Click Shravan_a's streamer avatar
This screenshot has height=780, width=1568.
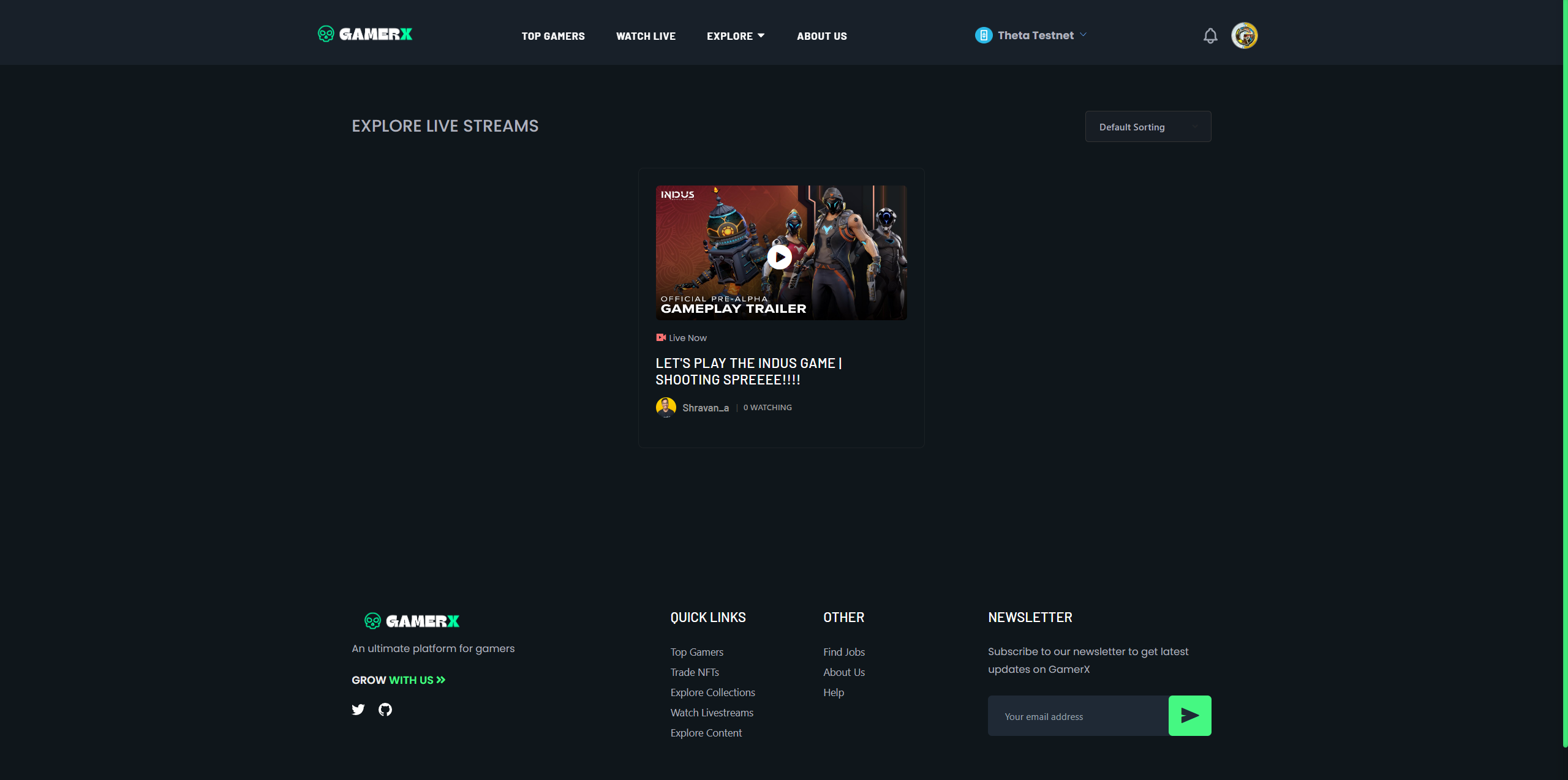click(666, 407)
